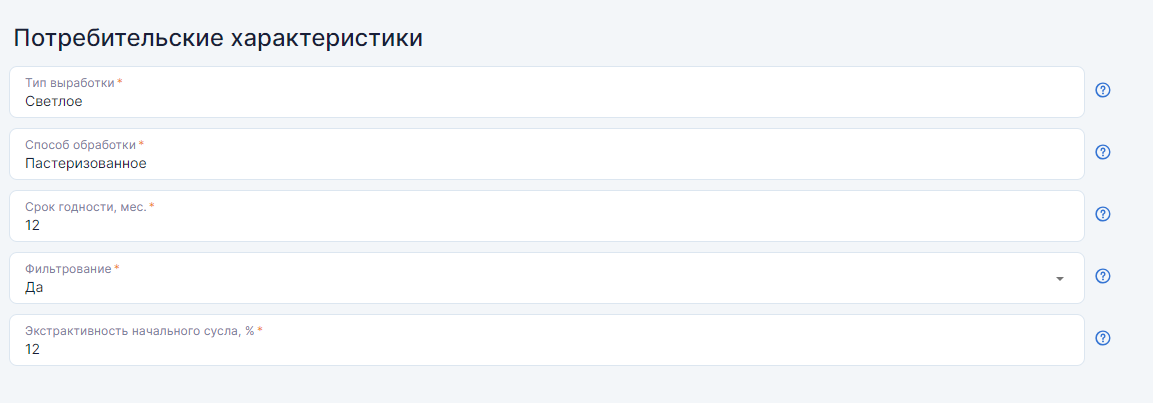Open the Фильтрование combo box
Screen dimensions: 1153x403
[546, 278]
